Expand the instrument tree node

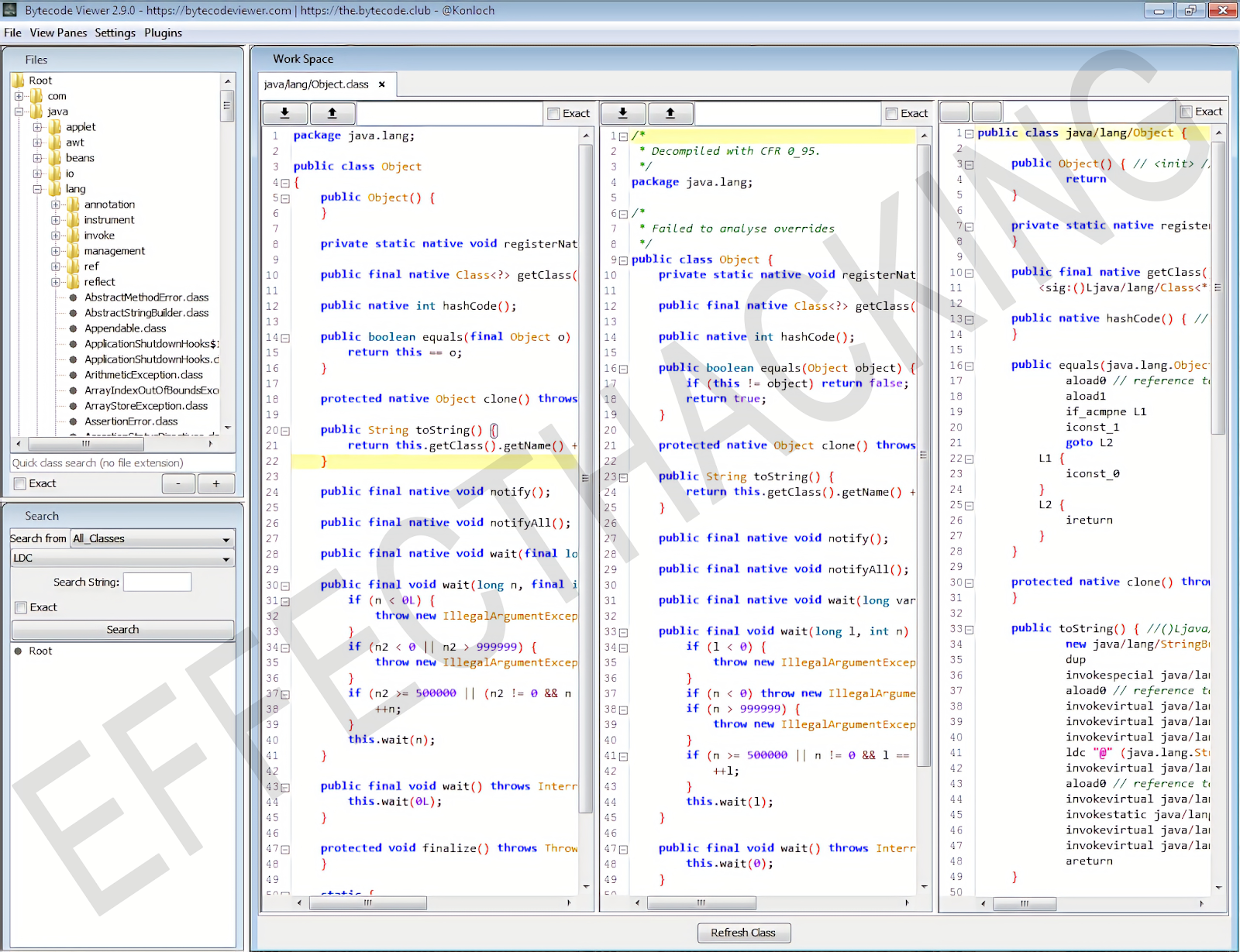click(56, 220)
